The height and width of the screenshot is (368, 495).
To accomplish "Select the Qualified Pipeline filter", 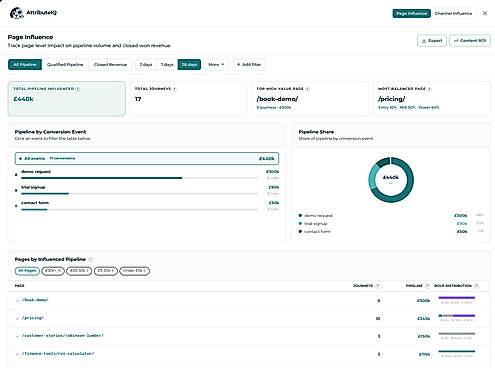I will pyautogui.click(x=65, y=64).
